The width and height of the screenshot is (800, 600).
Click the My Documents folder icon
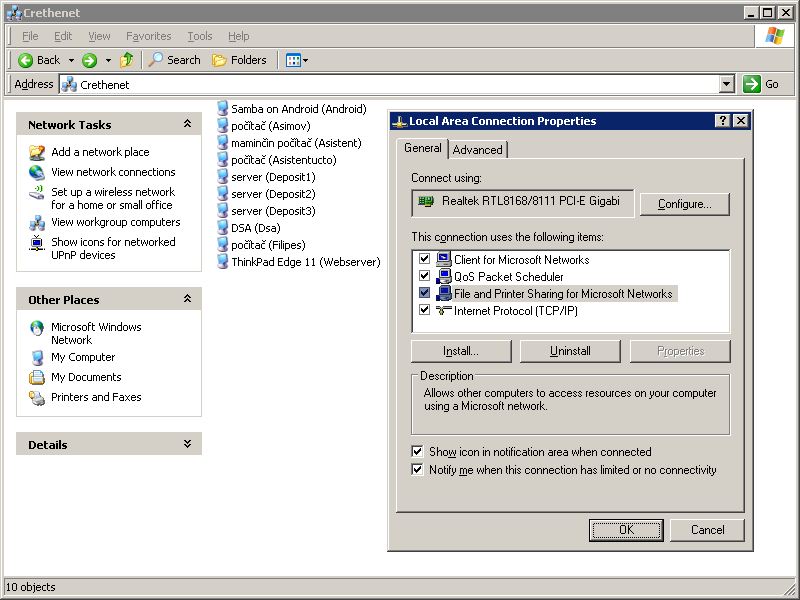point(37,377)
